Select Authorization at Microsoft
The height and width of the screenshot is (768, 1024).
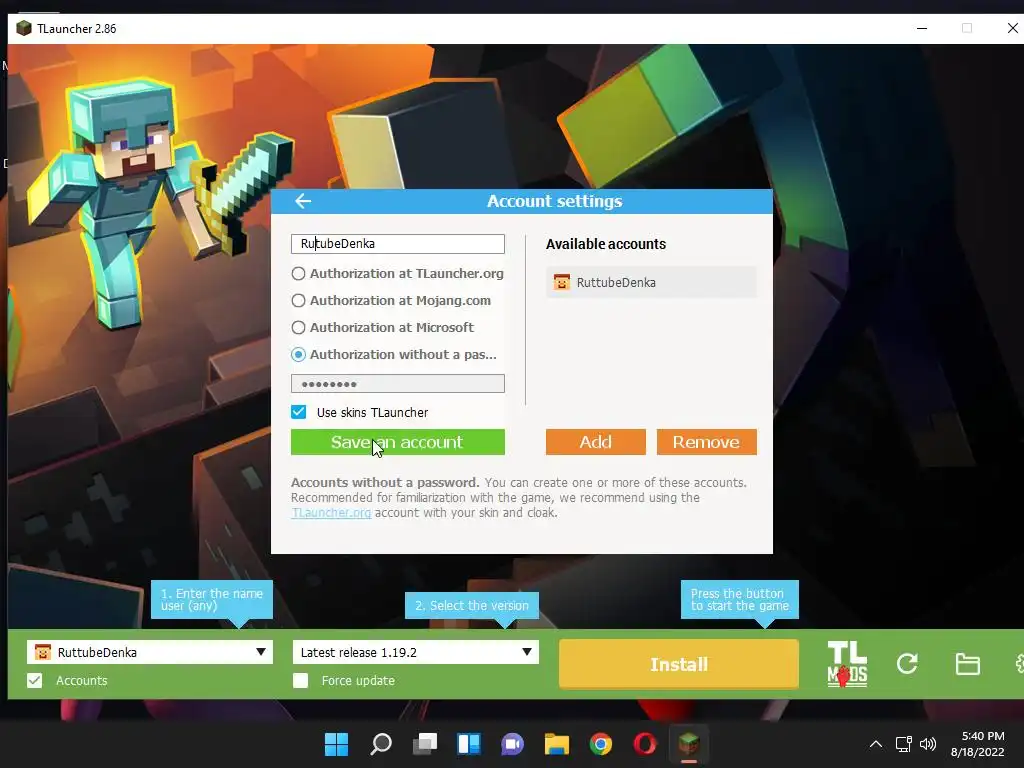pyautogui.click(x=382, y=327)
